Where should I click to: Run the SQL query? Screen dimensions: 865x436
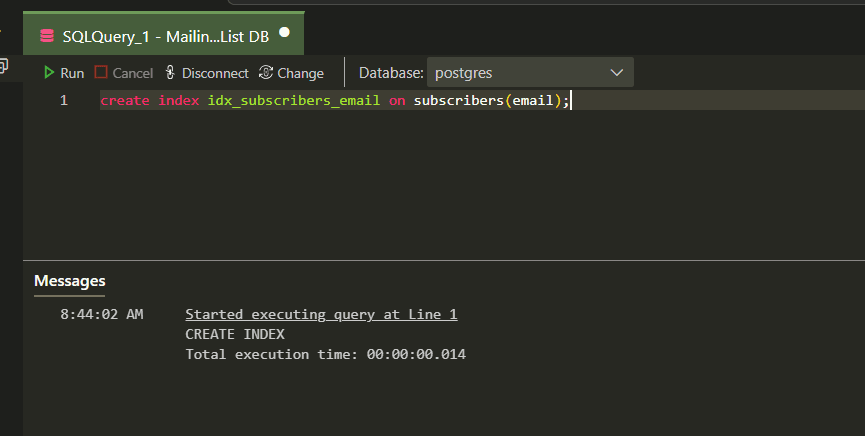point(64,73)
